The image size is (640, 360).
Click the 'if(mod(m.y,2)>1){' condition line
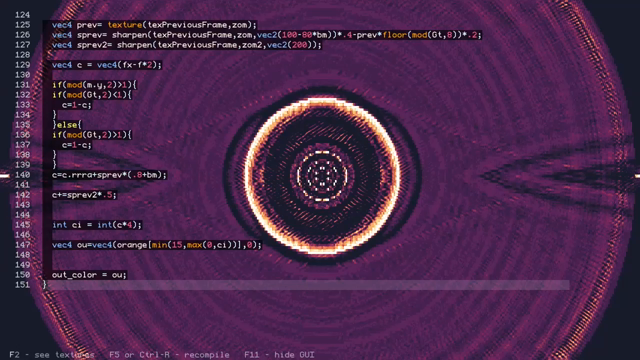tap(94, 85)
